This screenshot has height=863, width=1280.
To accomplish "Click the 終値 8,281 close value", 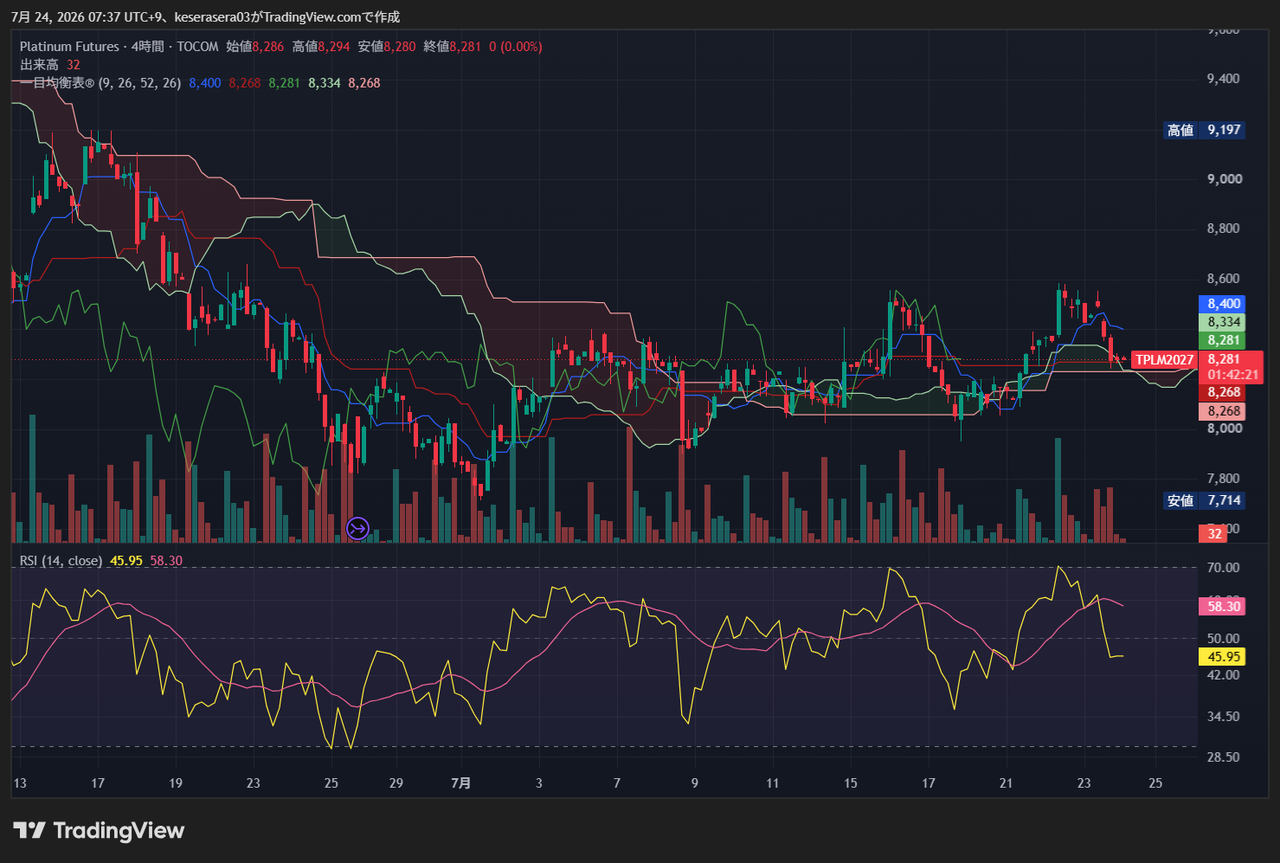I will click(x=453, y=46).
